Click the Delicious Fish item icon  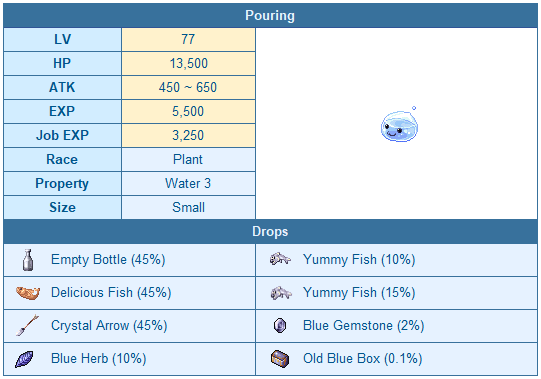coord(28,293)
